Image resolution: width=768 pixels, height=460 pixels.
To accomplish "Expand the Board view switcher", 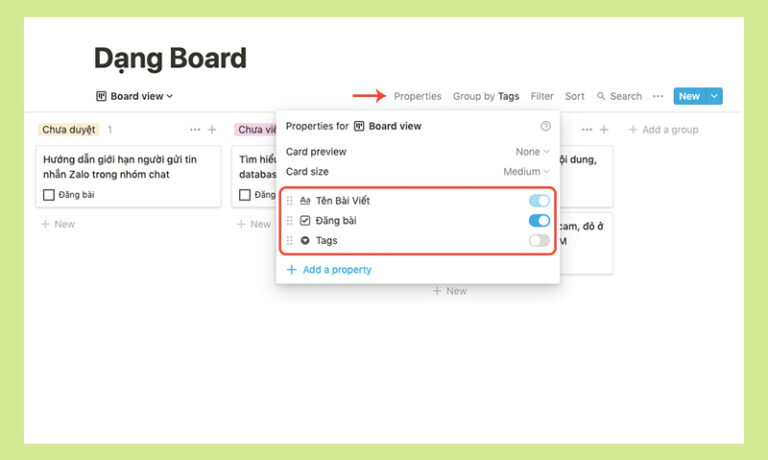I will click(135, 97).
